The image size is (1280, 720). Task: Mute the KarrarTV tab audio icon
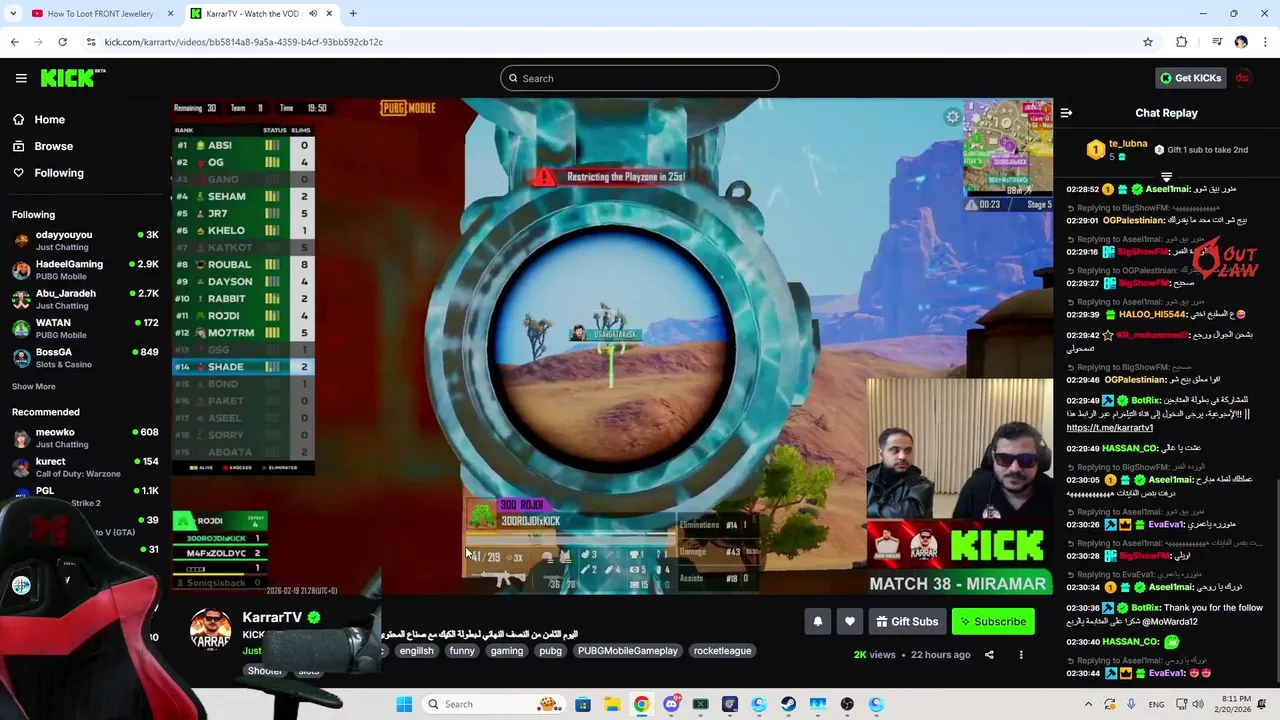(x=313, y=14)
